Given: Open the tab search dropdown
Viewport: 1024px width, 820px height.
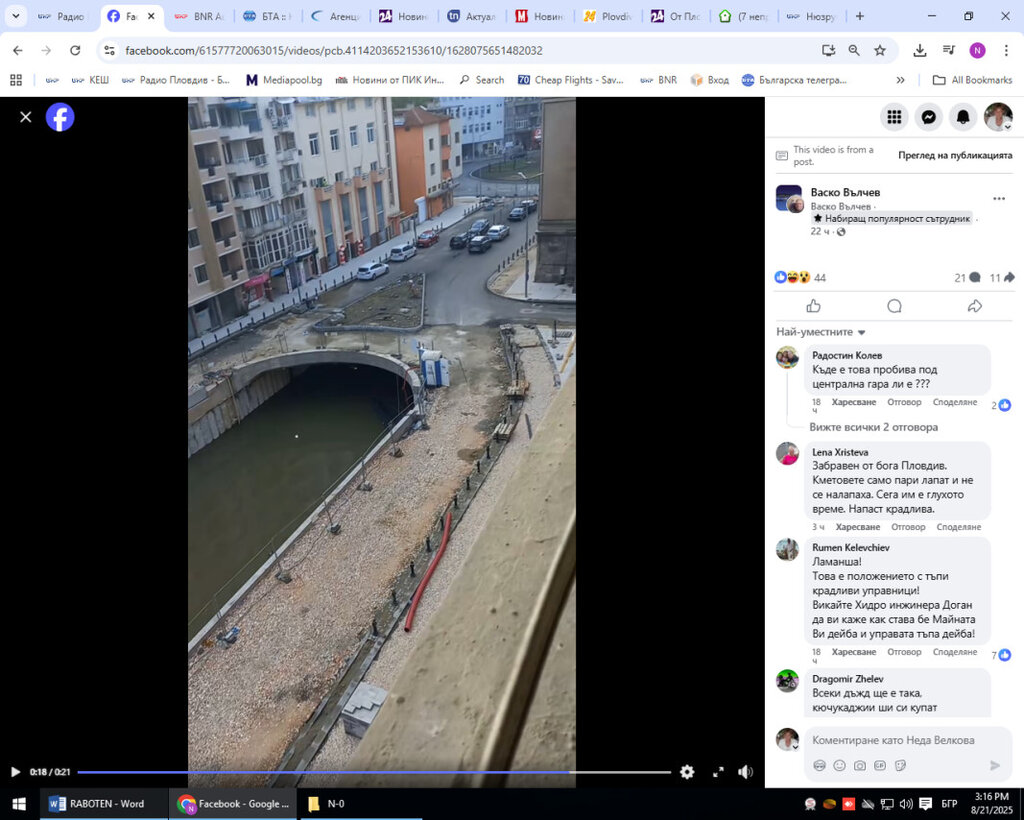Looking at the screenshot, I should point(15,16).
